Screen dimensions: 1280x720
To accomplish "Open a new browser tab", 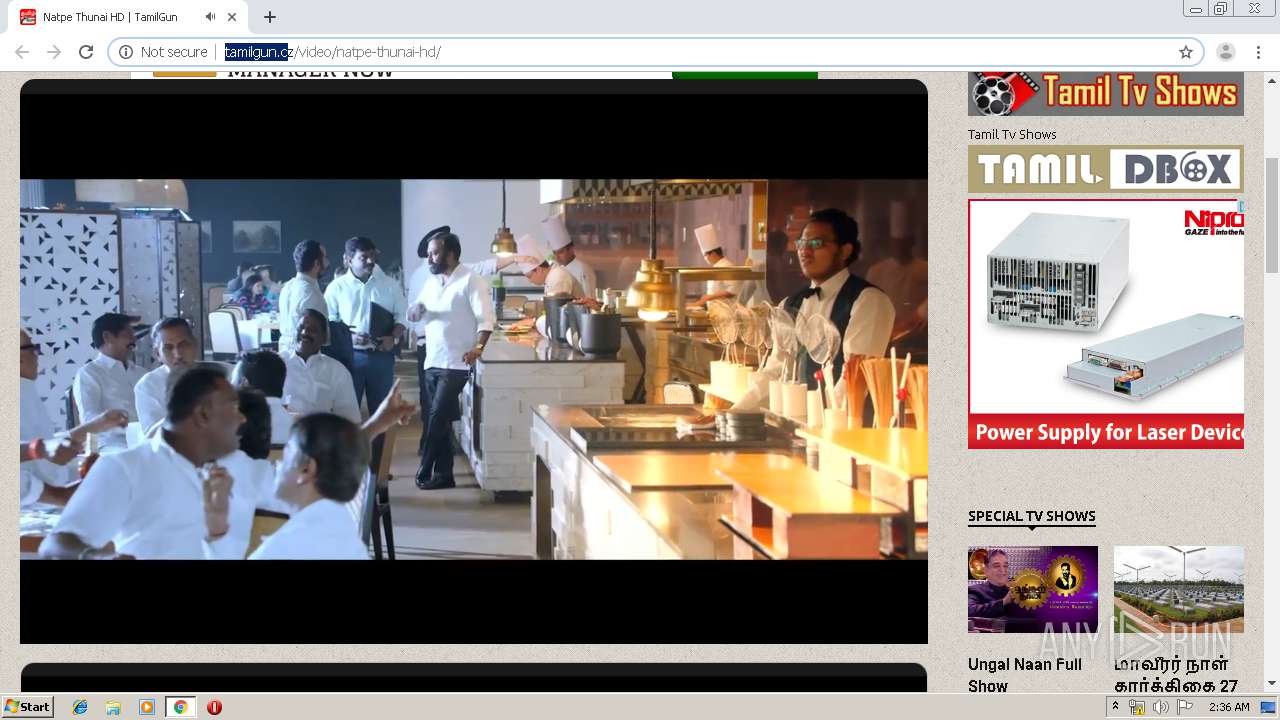I will (x=270, y=17).
